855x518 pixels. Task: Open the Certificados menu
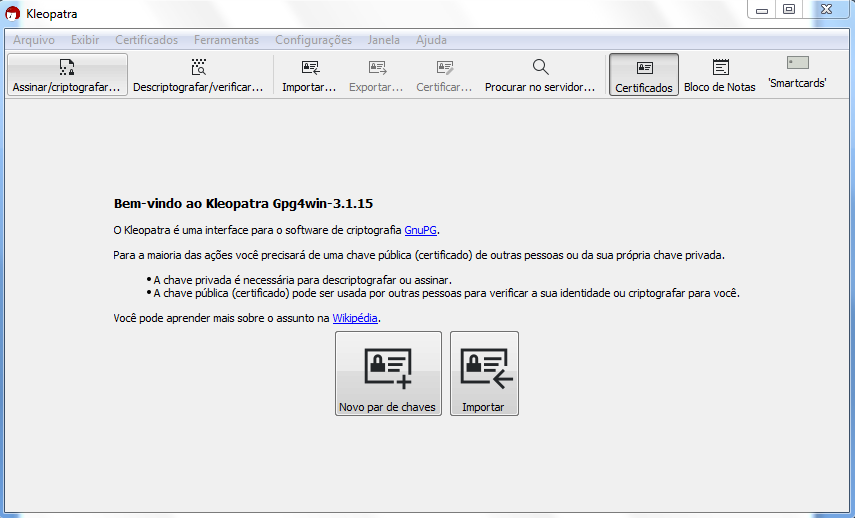click(x=147, y=40)
